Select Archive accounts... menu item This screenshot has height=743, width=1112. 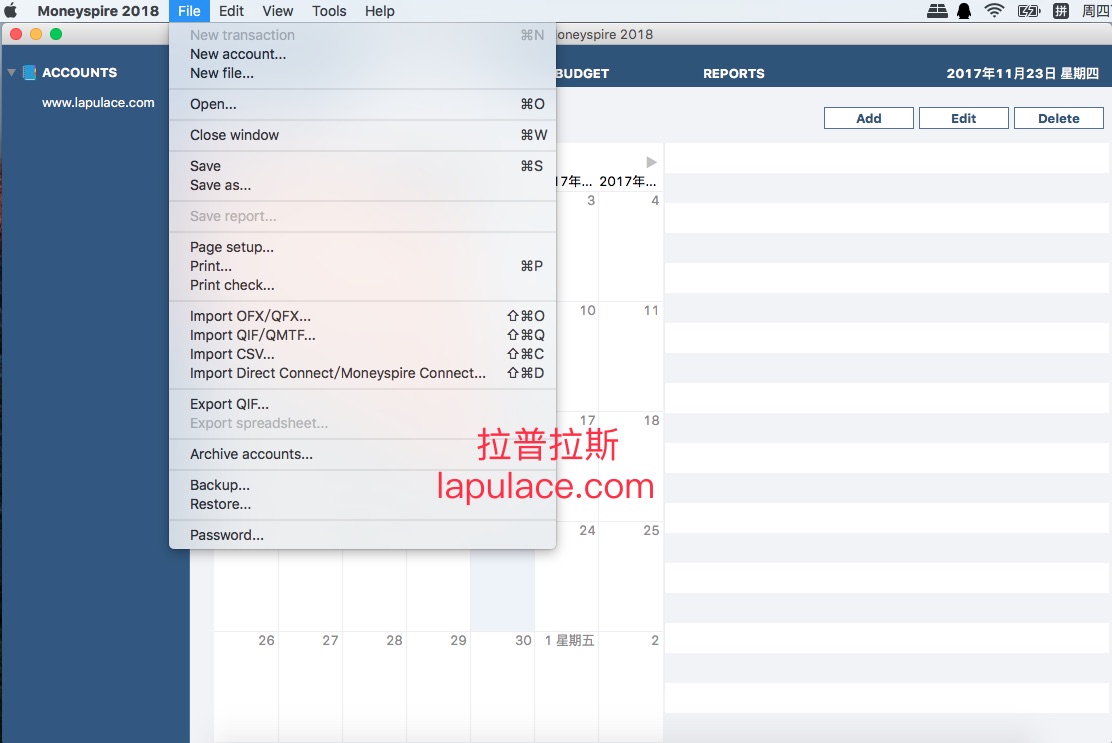(362, 454)
